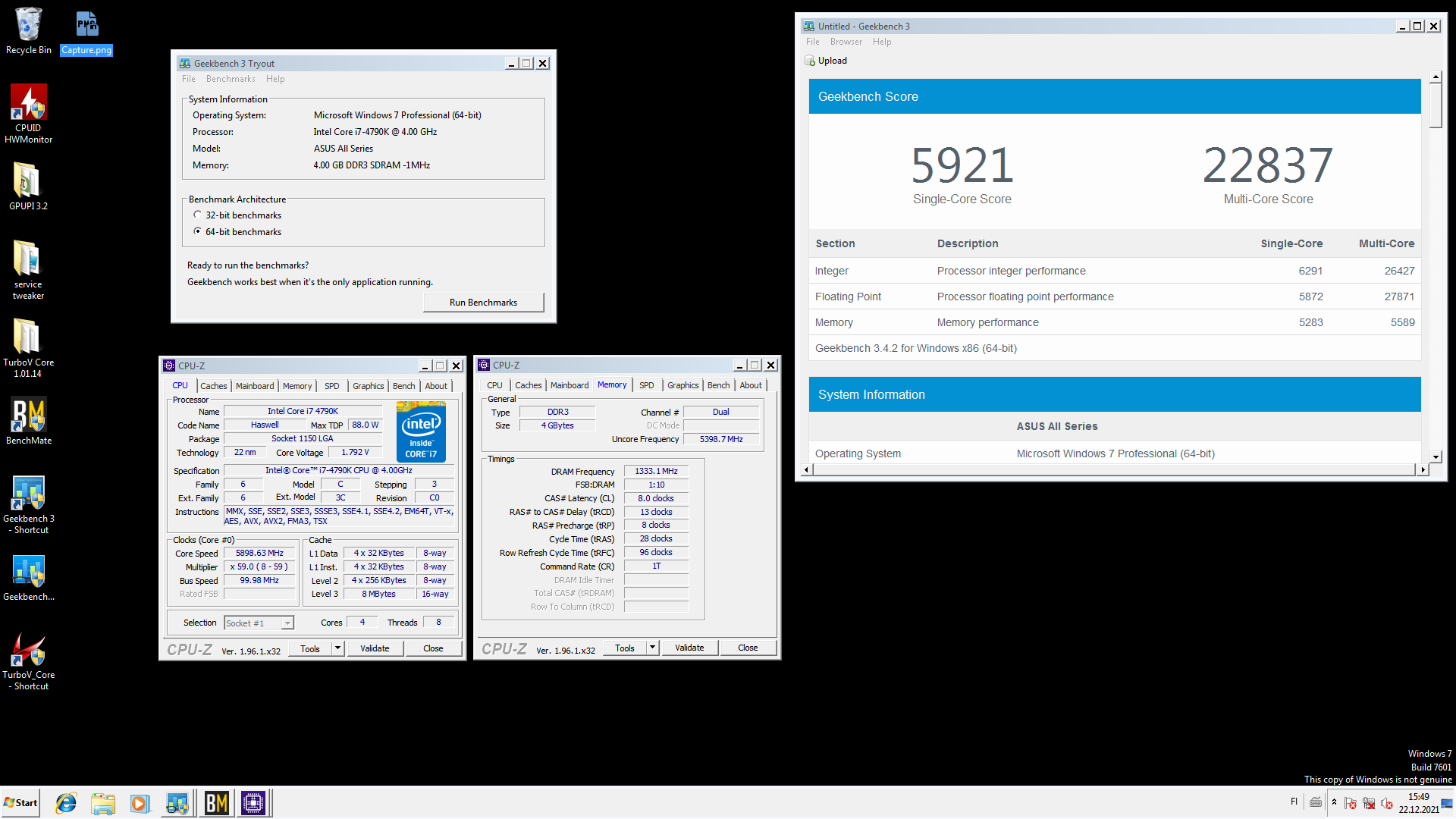Click the keyboard tray icon
This screenshot has width=1456, height=819.
[x=1316, y=802]
